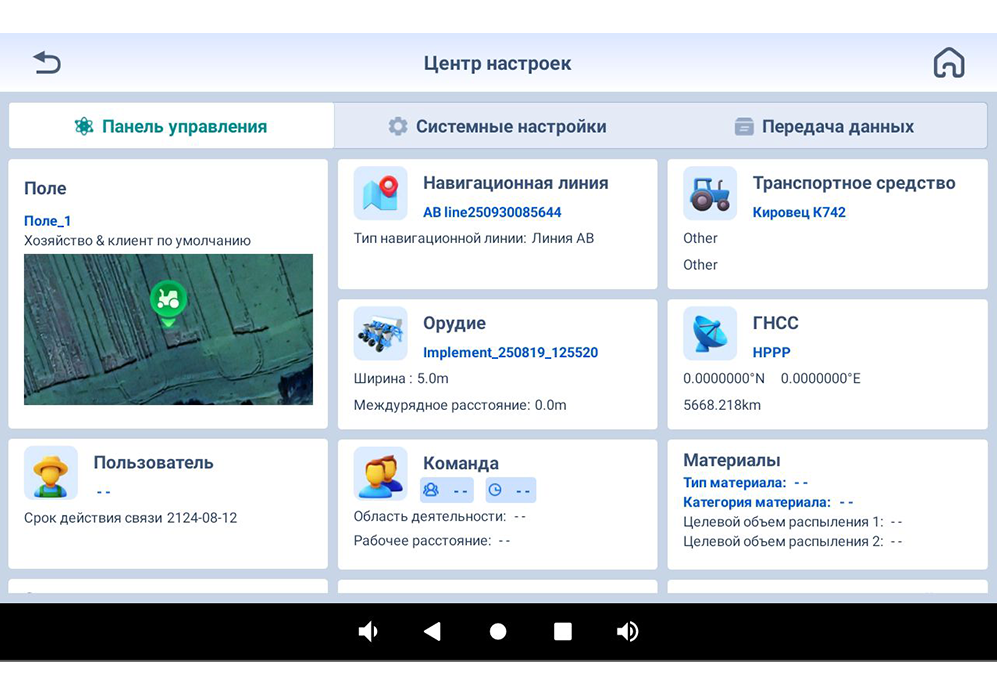Click the field satellite map thumbnail
Viewport: 997px width, 694px height.
(168, 330)
